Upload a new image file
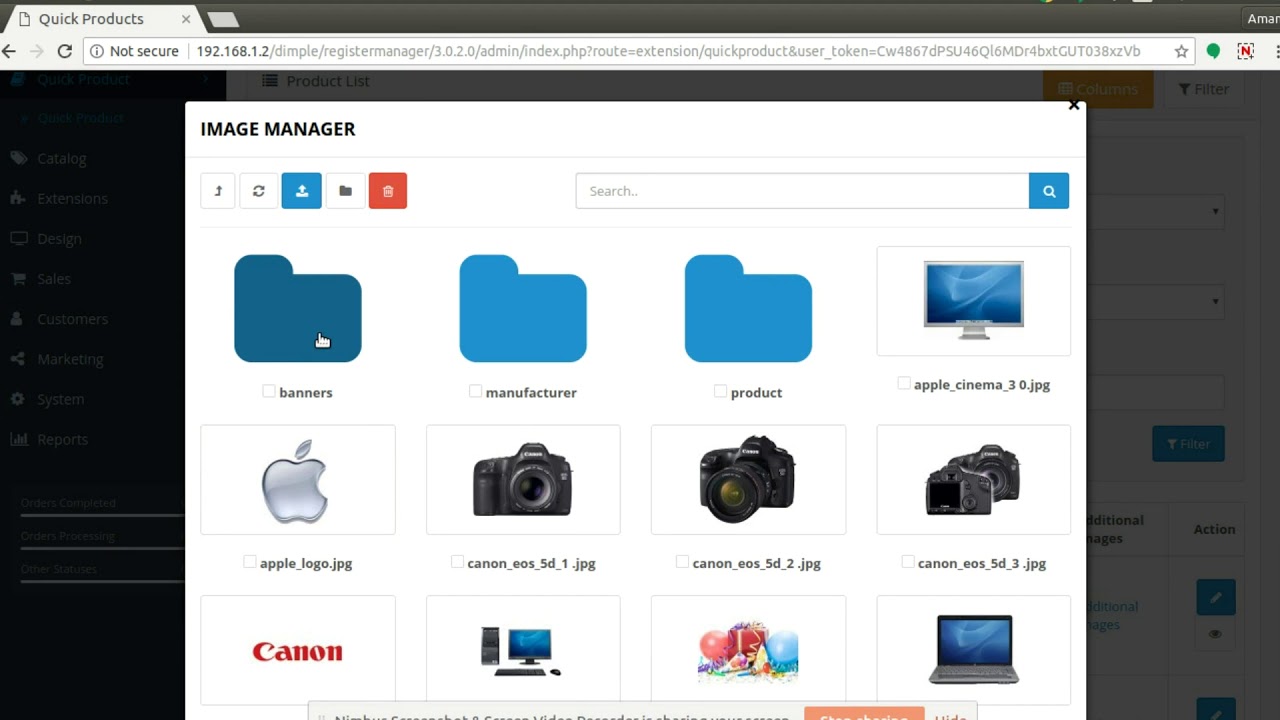The height and width of the screenshot is (720, 1280). point(301,190)
